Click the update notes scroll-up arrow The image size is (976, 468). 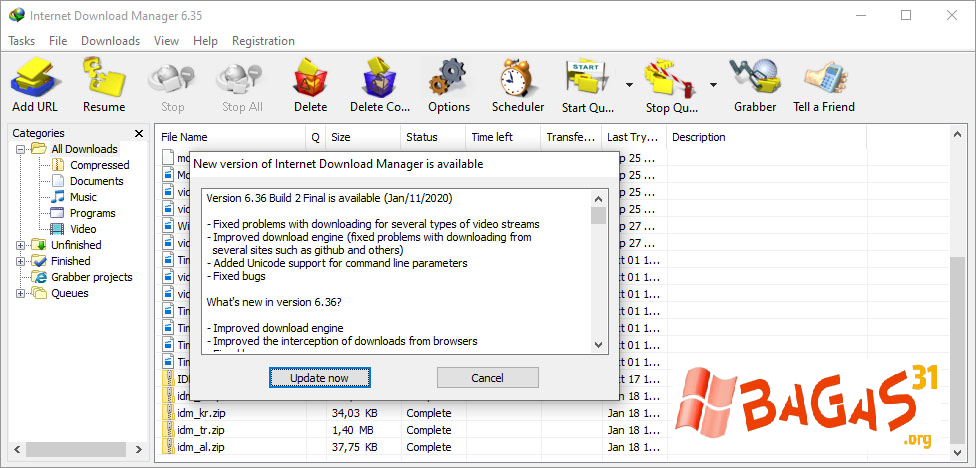[x=598, y=199]
